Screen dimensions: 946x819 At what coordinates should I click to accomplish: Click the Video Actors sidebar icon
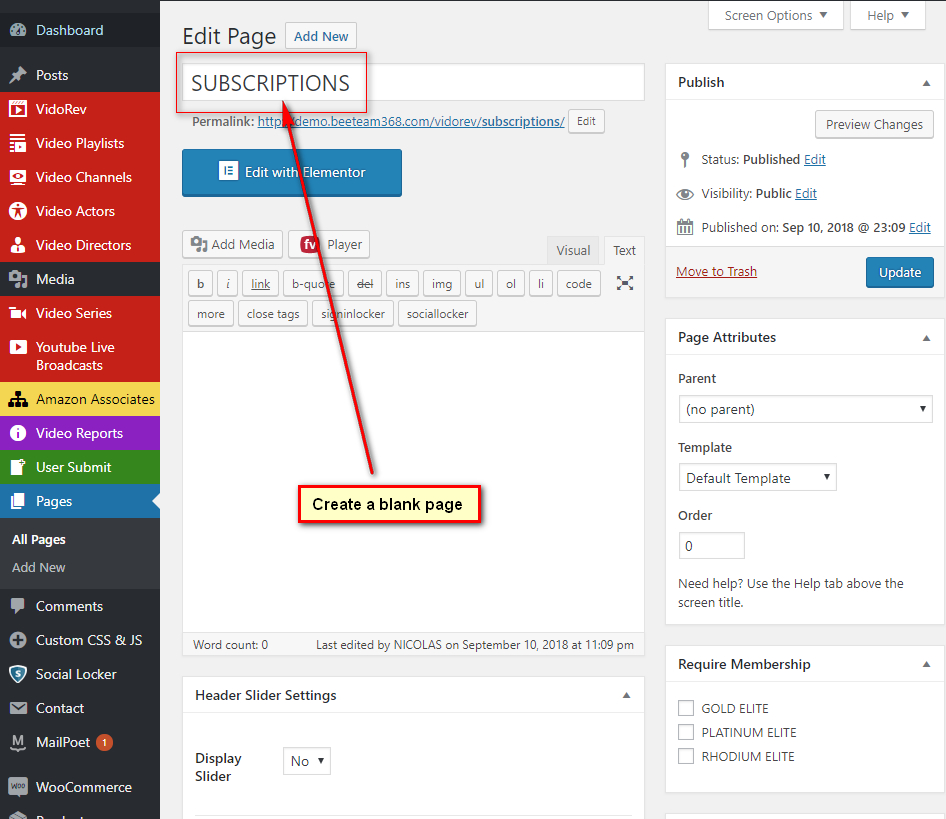(18, 211)
